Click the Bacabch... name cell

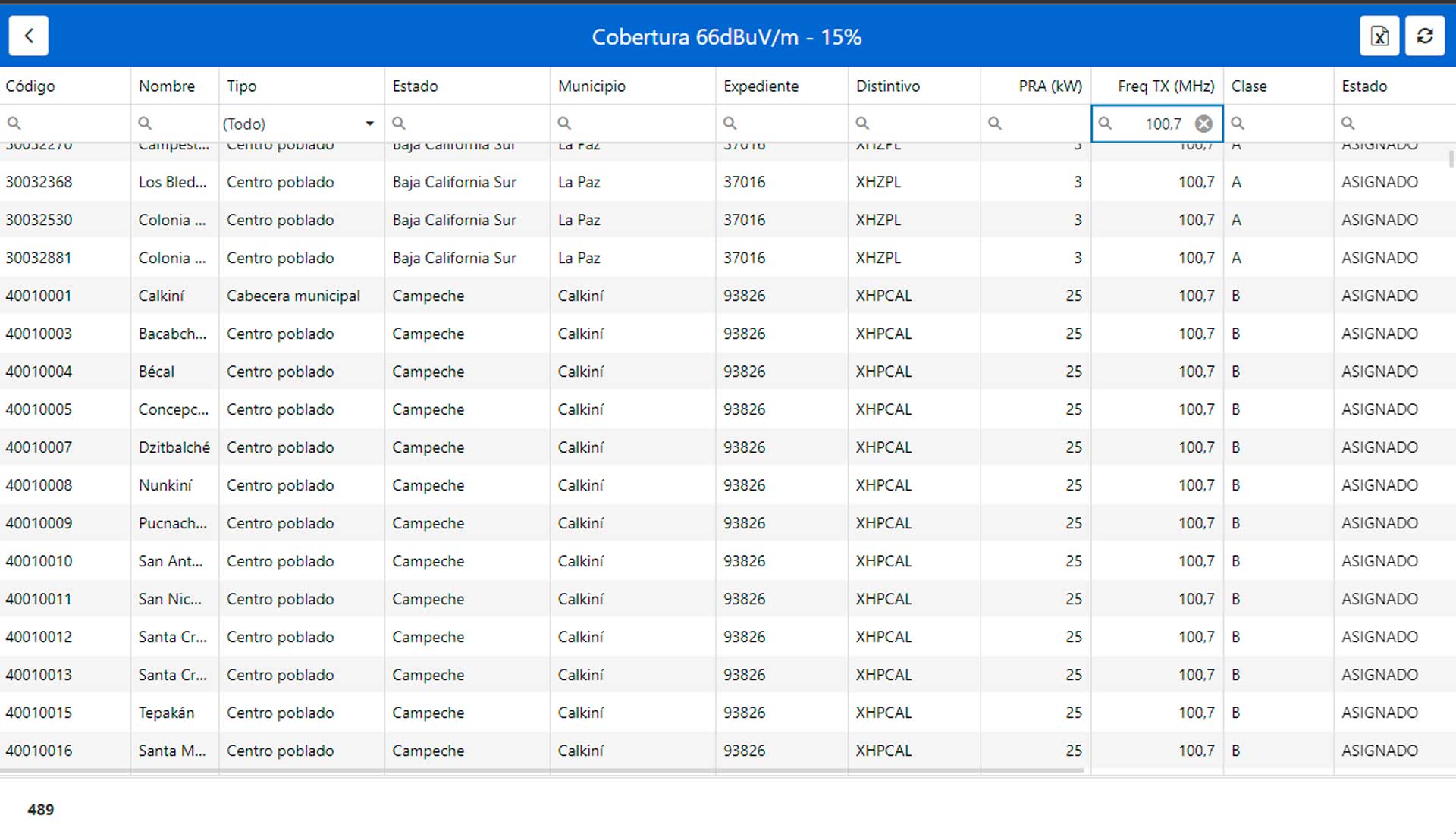pos(174,334)
